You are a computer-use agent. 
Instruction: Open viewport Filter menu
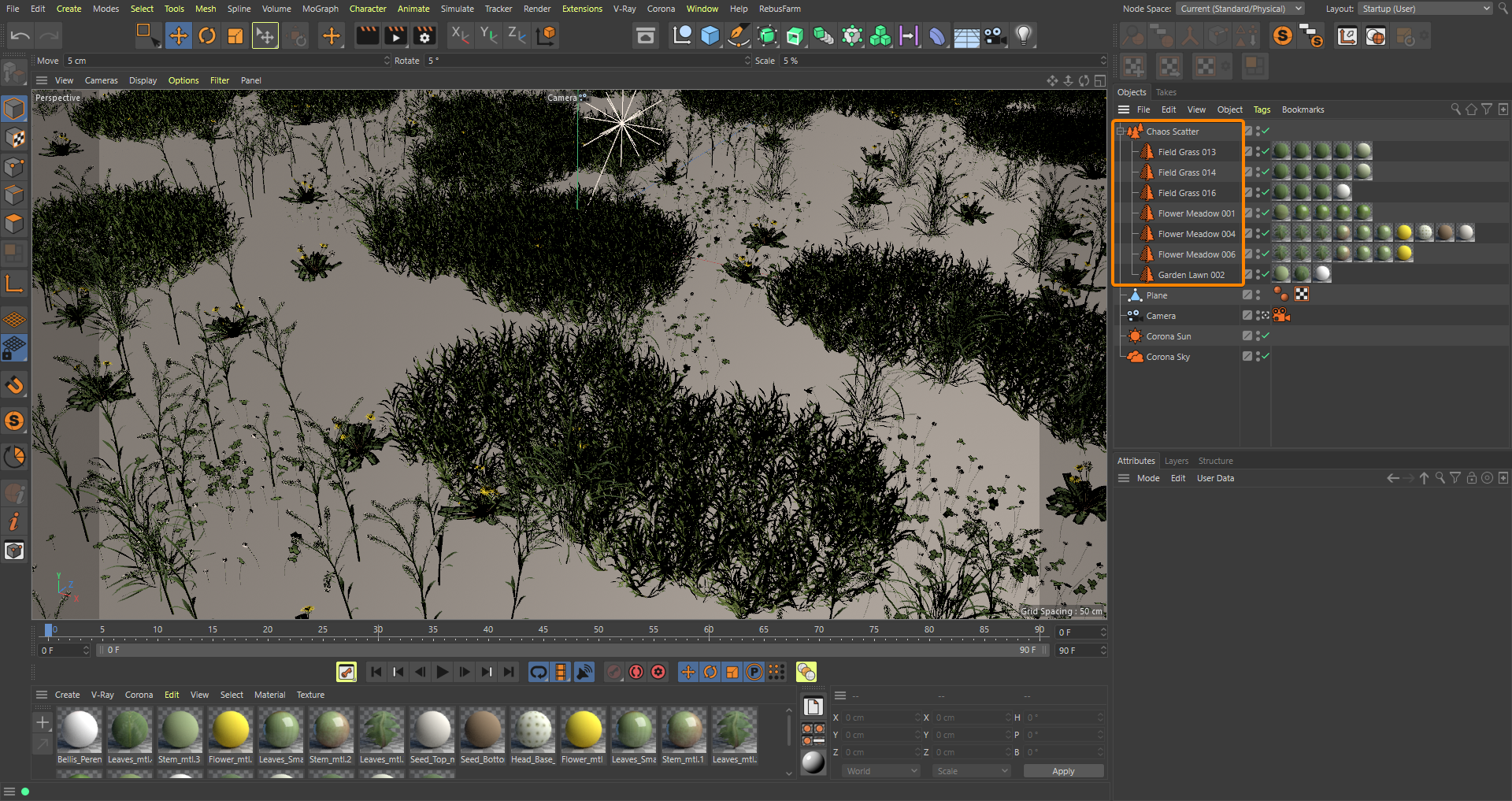[x=220, y=80]
